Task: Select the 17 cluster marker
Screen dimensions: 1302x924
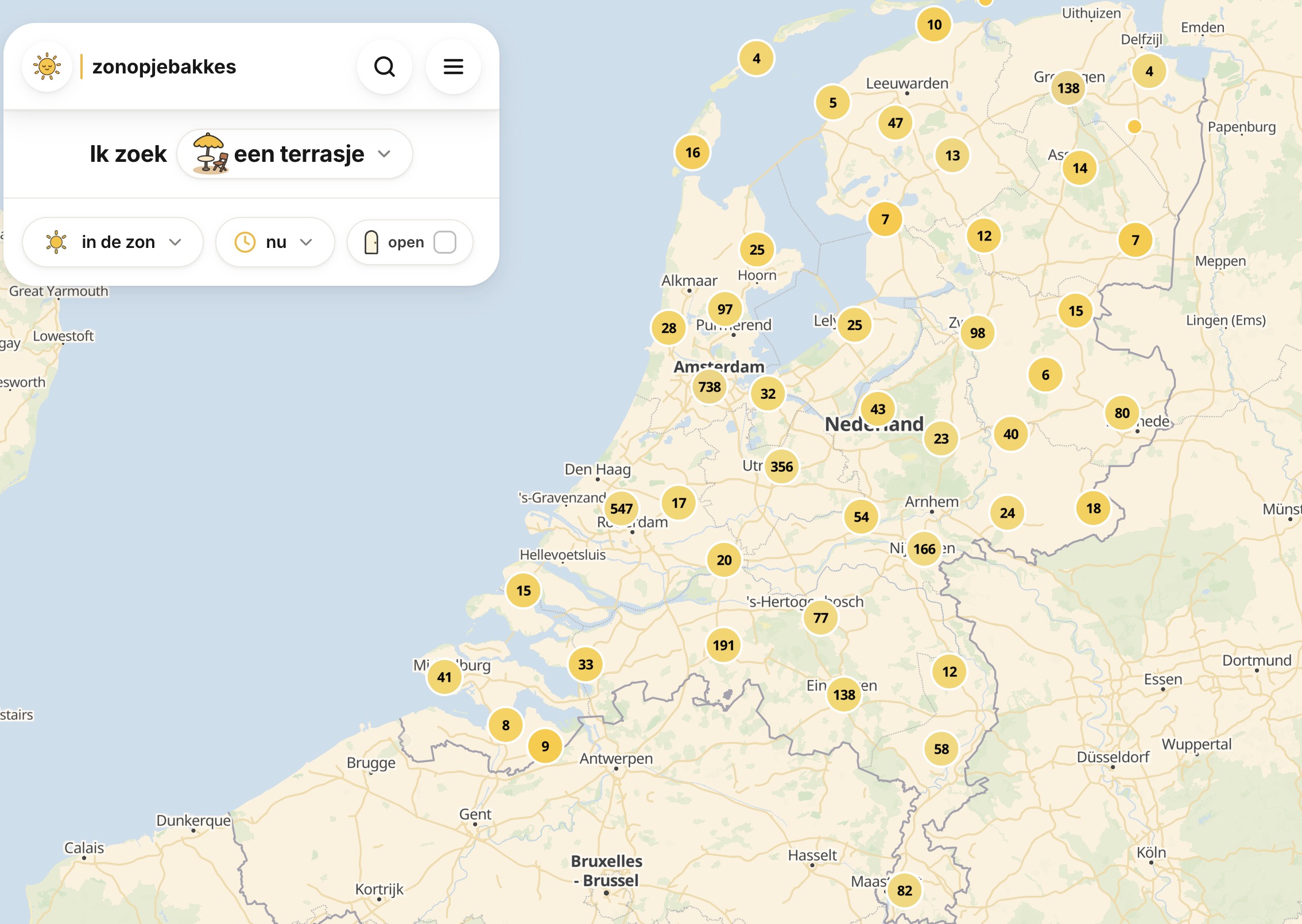Action: [679, 503]
